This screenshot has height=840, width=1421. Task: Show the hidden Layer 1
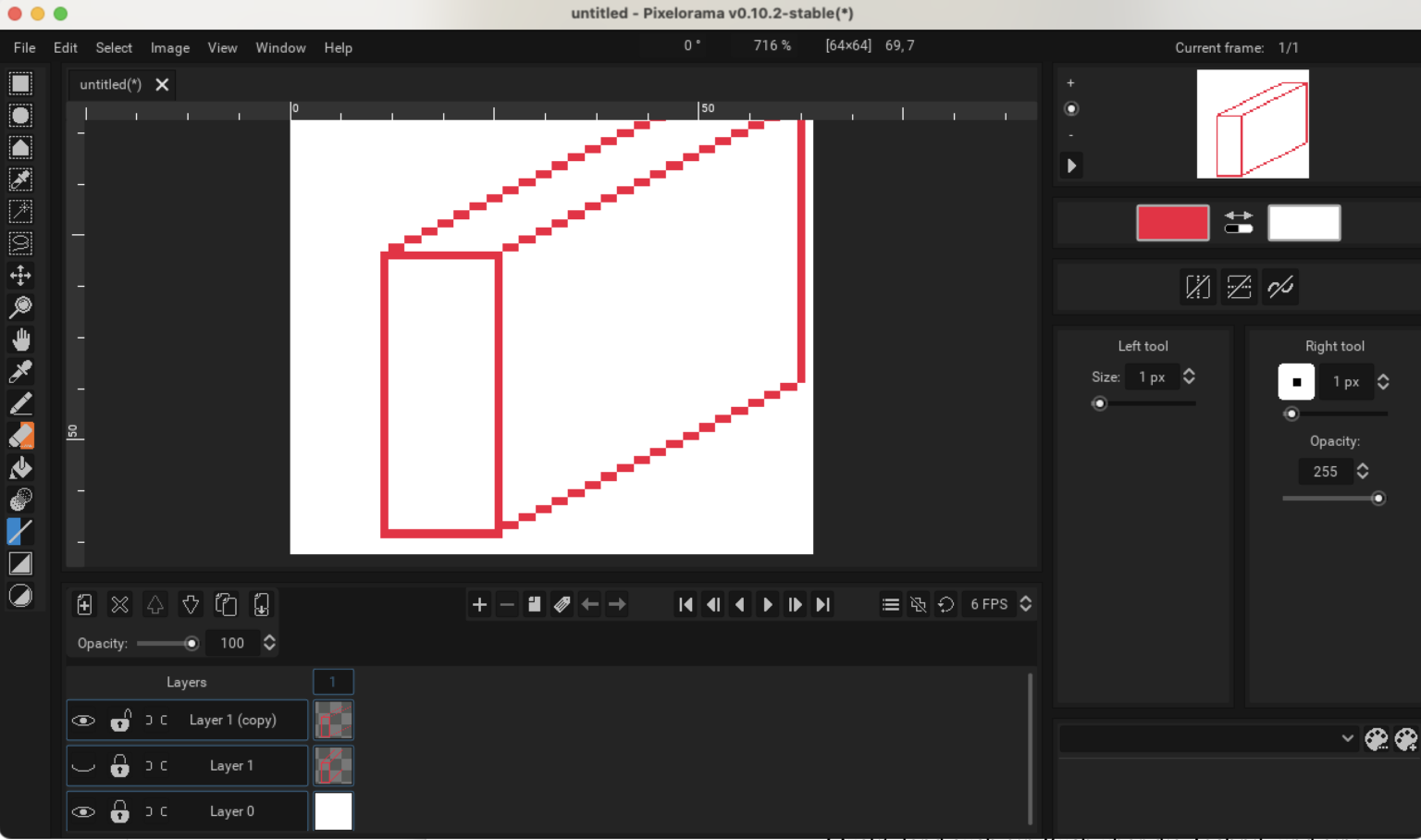click(x=83, y=766)
